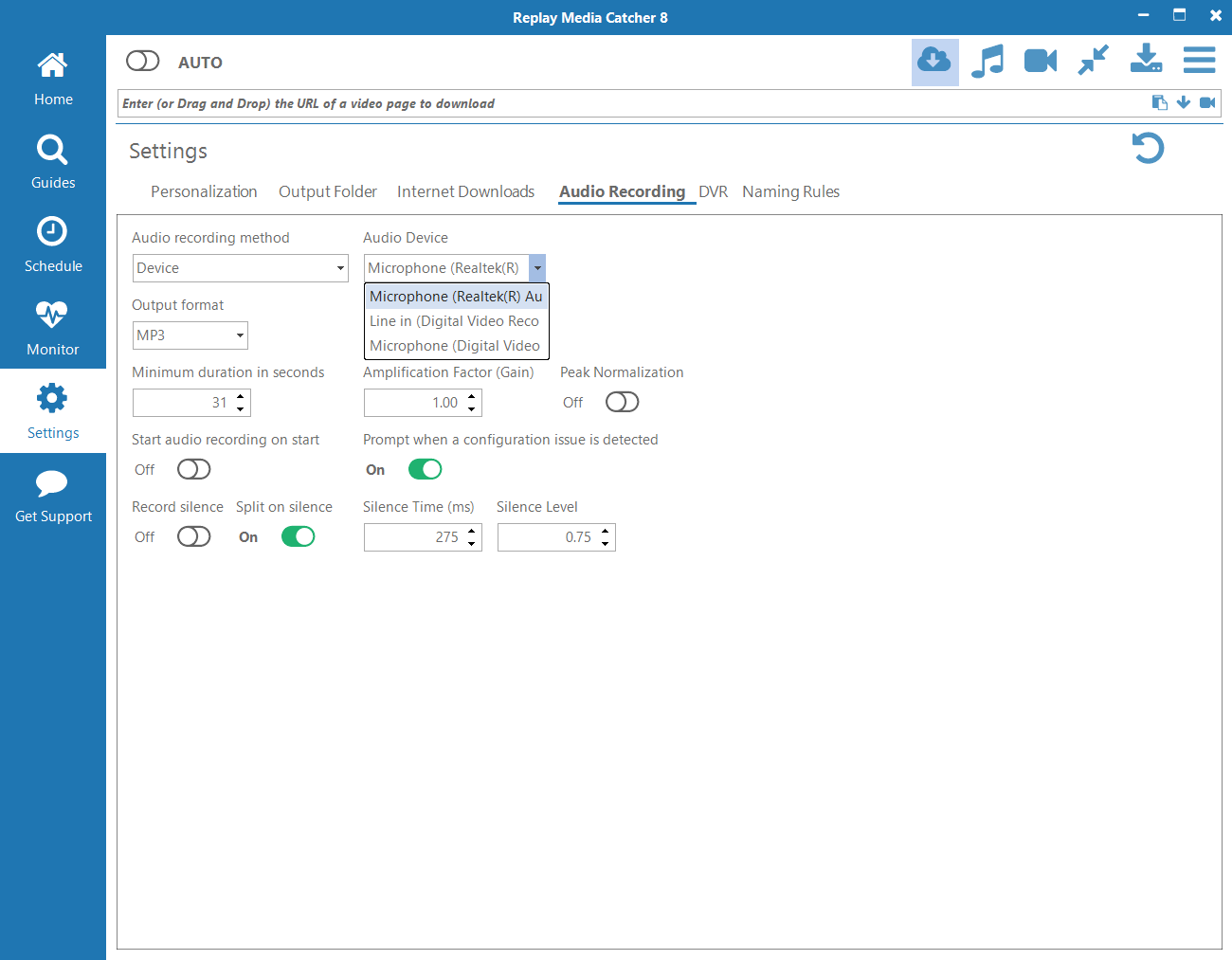Open the Home sidebar section

(53, 79)
